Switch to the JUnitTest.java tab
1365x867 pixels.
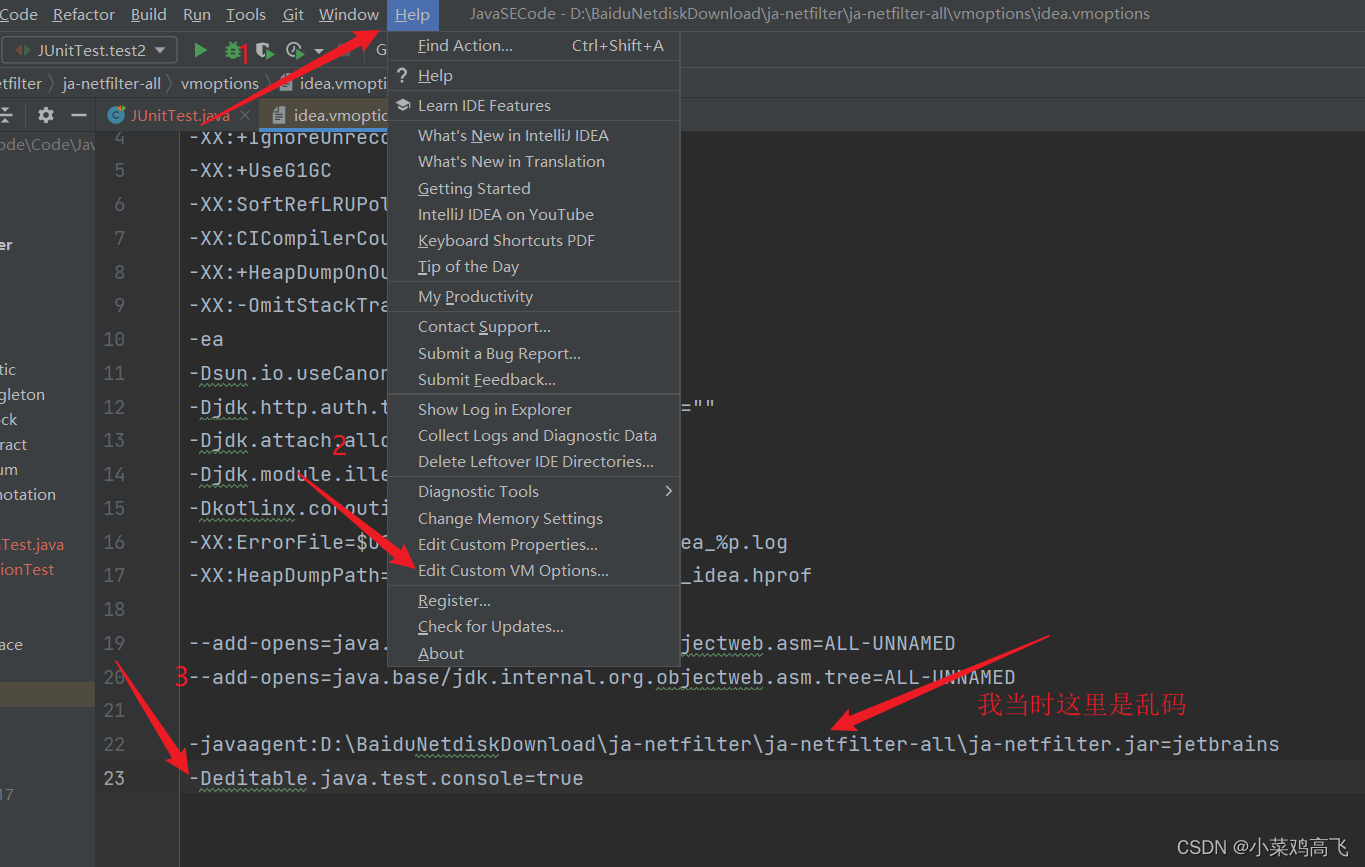(180, 115)
